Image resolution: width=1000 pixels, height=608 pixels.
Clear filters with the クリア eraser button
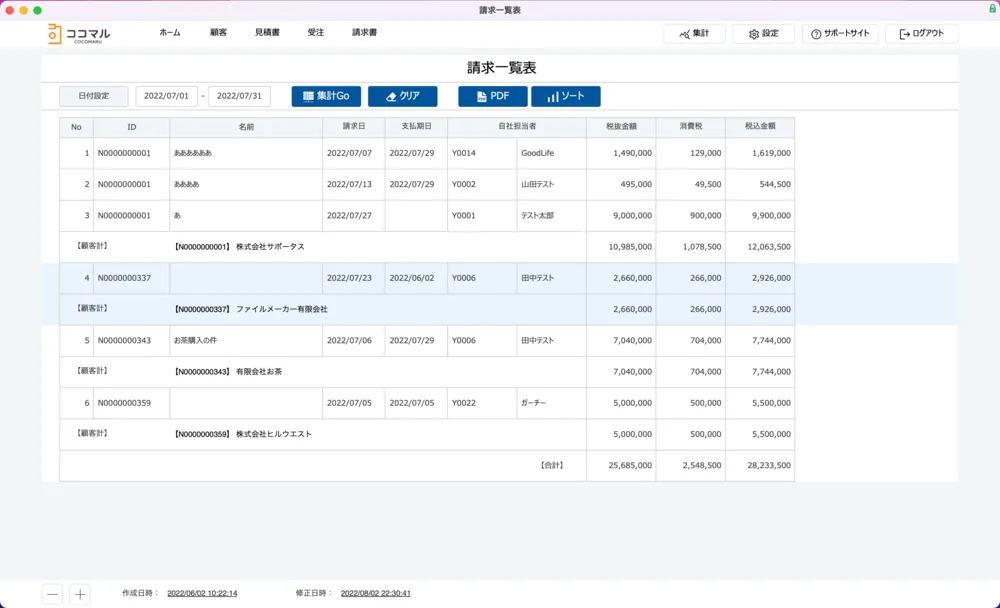[402, 96]
